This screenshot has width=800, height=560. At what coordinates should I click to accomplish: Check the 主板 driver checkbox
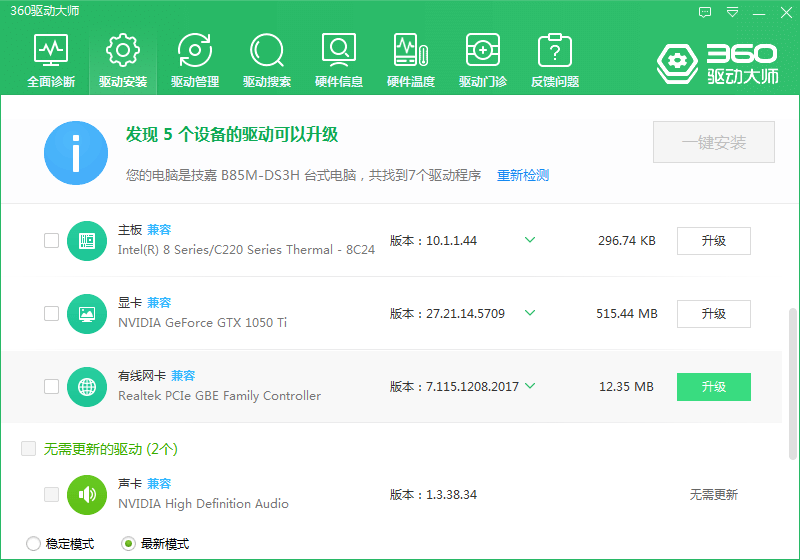click(51, 240)
